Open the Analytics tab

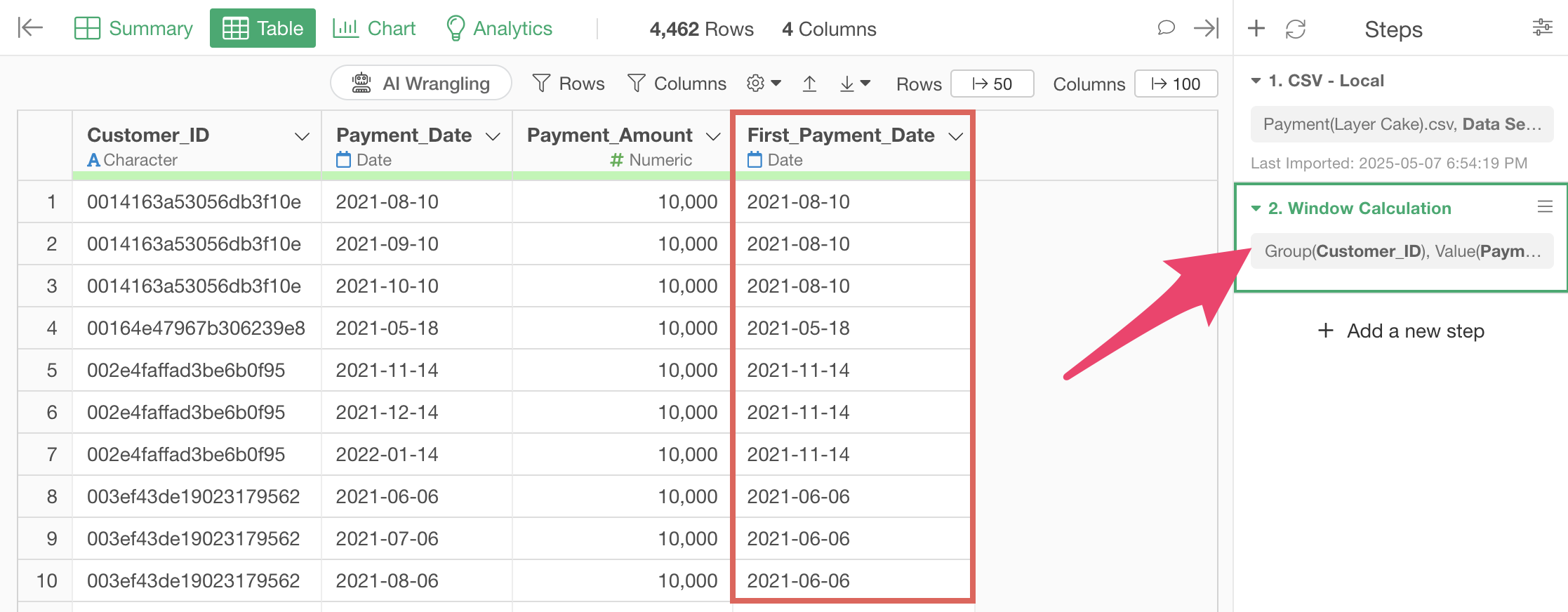[x=499, y=28]
